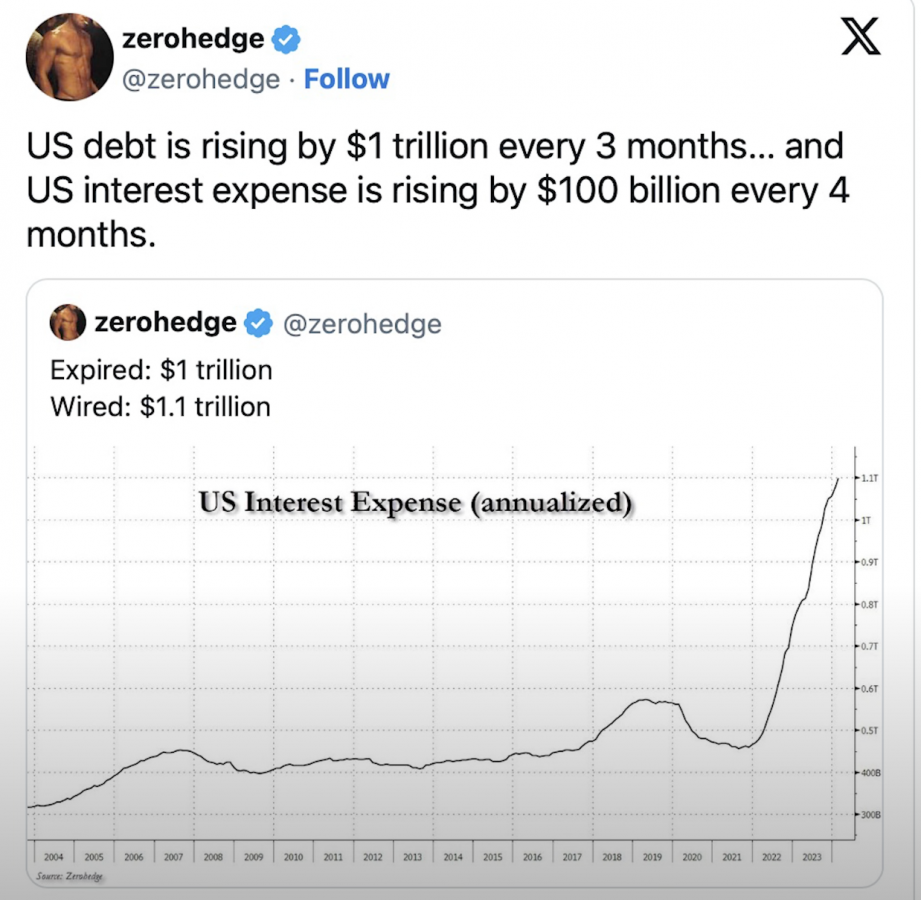The height and width of the screenshot is (900, 921).
Task: Click the 2023 label on the year axis
Action: (x=809, y=857)
